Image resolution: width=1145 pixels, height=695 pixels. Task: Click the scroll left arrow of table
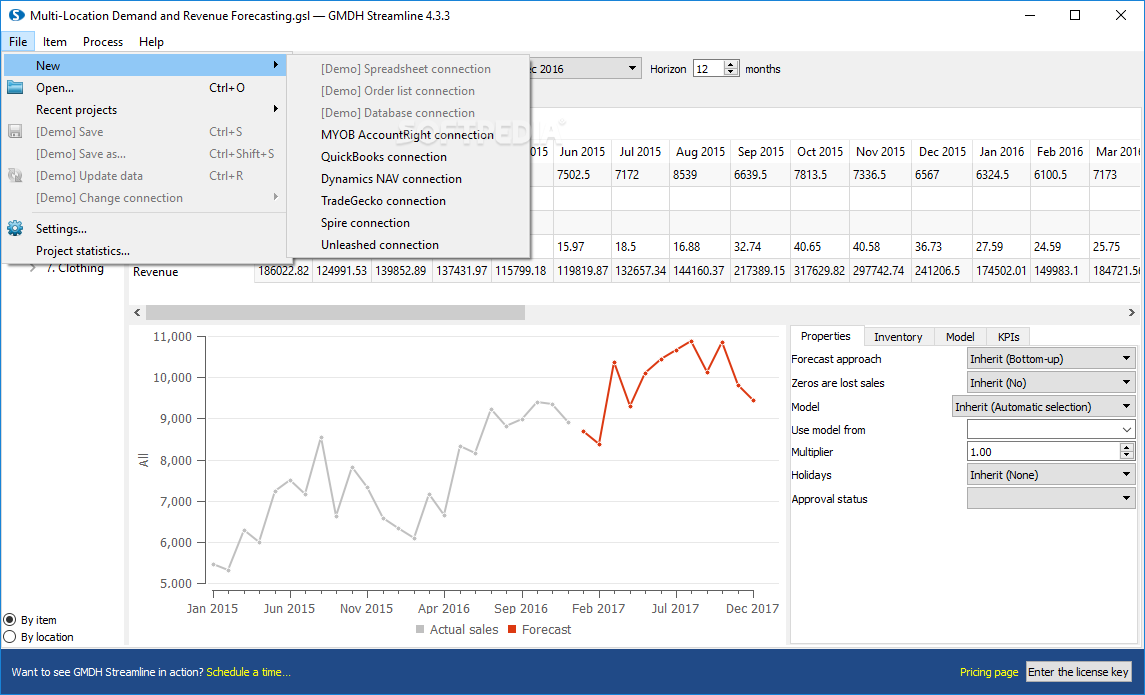pos(137,312)
